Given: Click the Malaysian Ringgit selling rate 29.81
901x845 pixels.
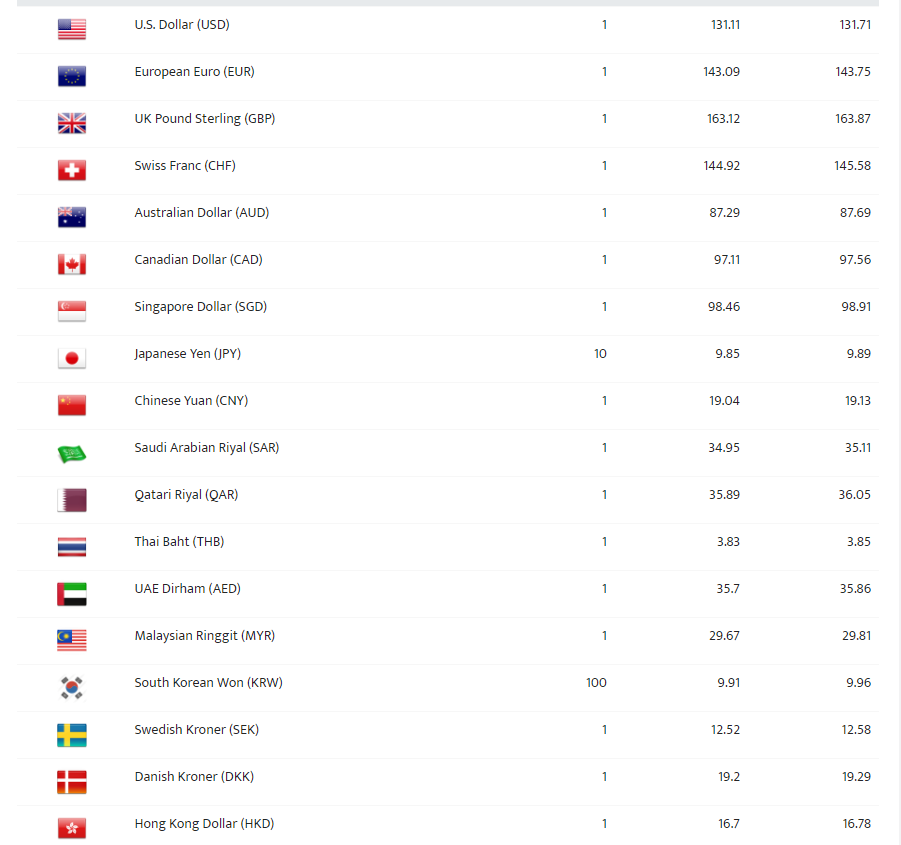Looking at the screenshot, I should point(856,636).
